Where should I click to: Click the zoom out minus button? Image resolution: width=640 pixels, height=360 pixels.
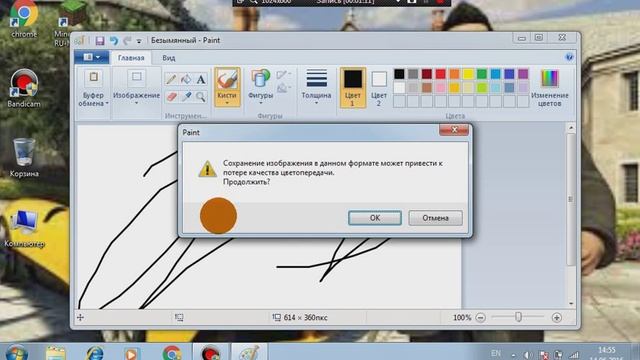click(x=480, y=318)
